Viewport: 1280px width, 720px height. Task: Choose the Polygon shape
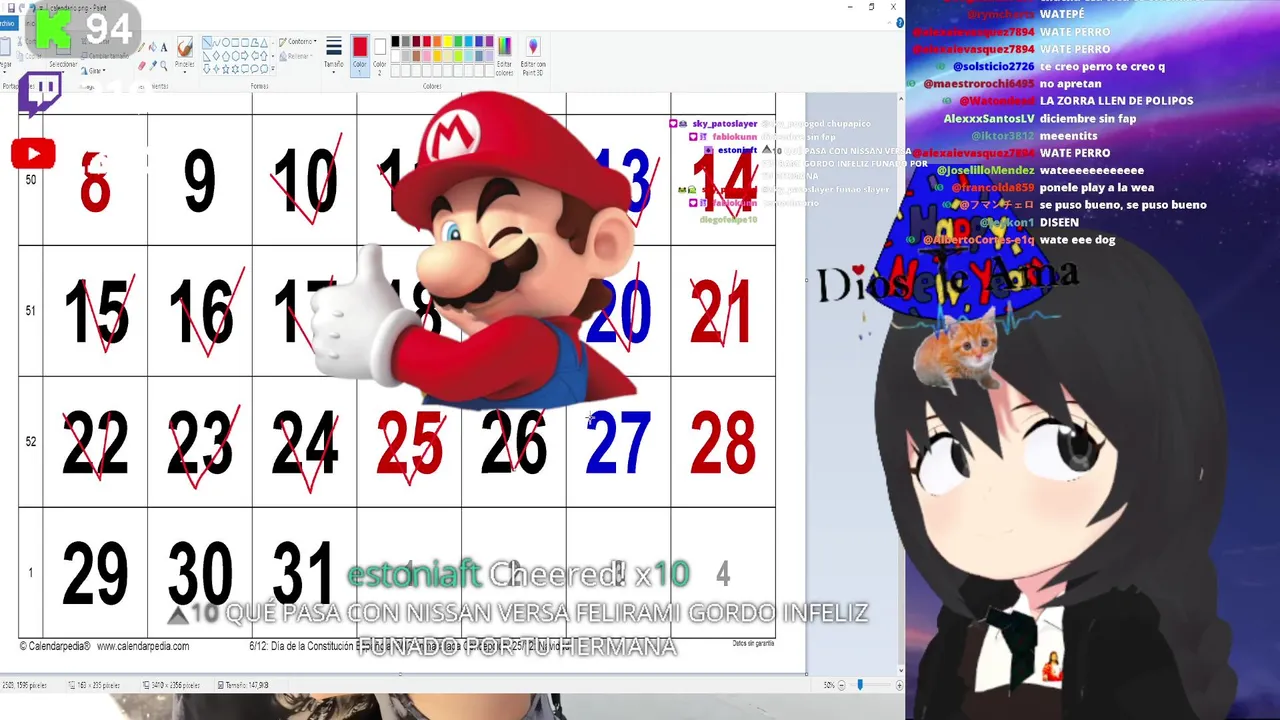pos(254,42)
